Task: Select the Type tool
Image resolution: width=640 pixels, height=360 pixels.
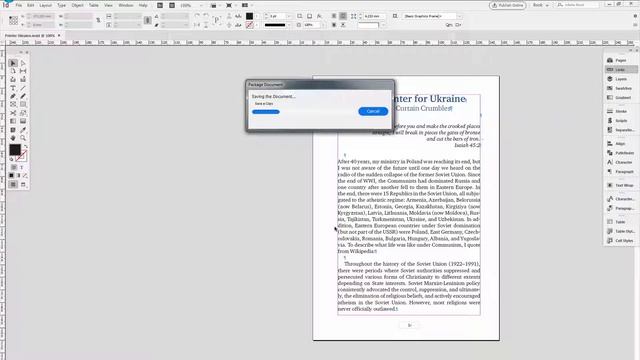Action: tap(13, 88)
